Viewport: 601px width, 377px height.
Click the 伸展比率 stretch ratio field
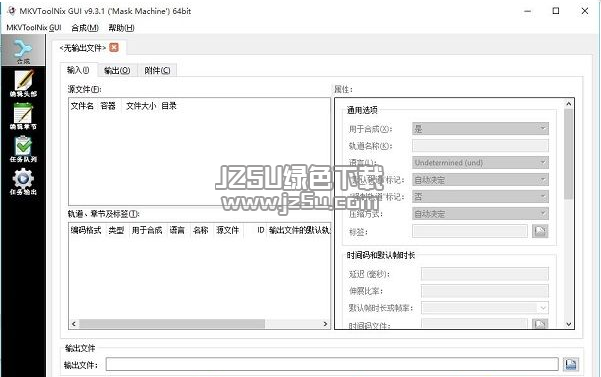485,290
